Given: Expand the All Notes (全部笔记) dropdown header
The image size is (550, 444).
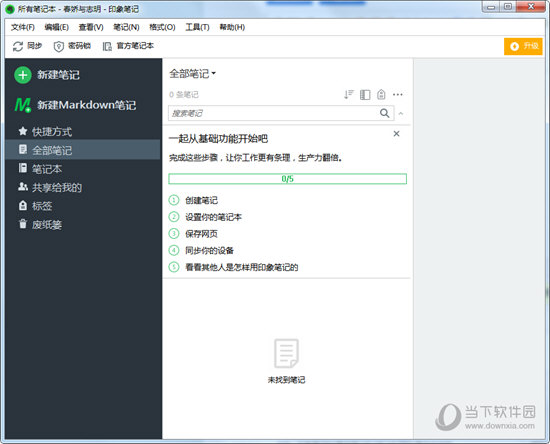Looking at the screenshot, I should coord(192,74).
